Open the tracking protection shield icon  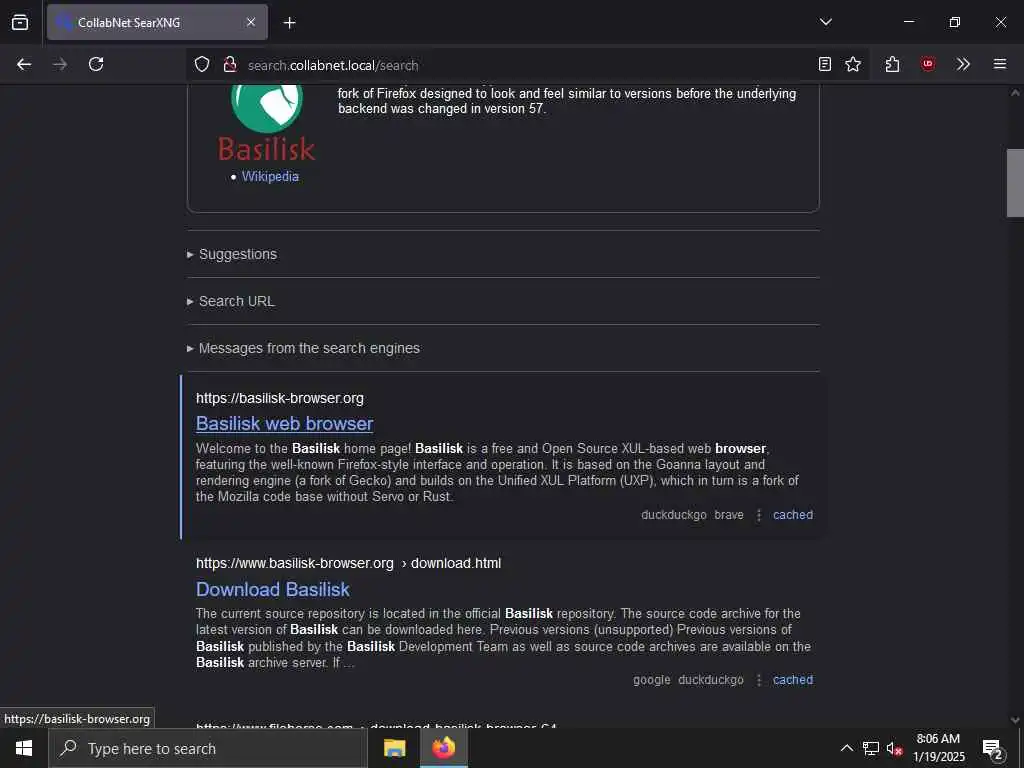tap(202, 64)
